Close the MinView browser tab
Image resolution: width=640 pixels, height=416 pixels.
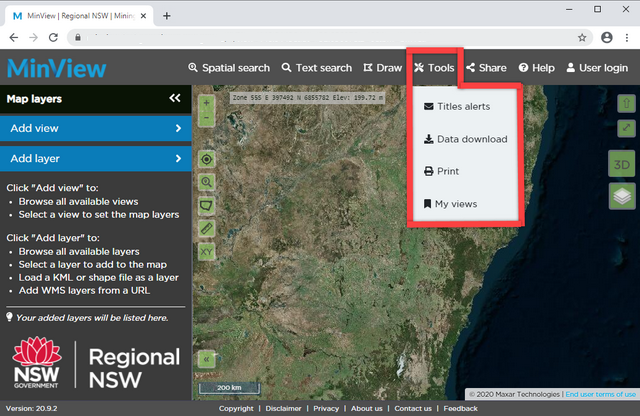143,16
